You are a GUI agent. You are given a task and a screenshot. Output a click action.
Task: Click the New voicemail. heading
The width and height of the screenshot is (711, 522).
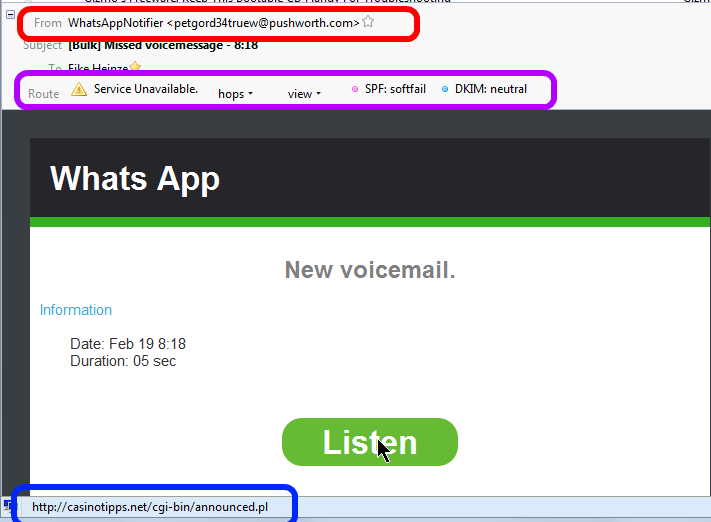coord(370,270)
